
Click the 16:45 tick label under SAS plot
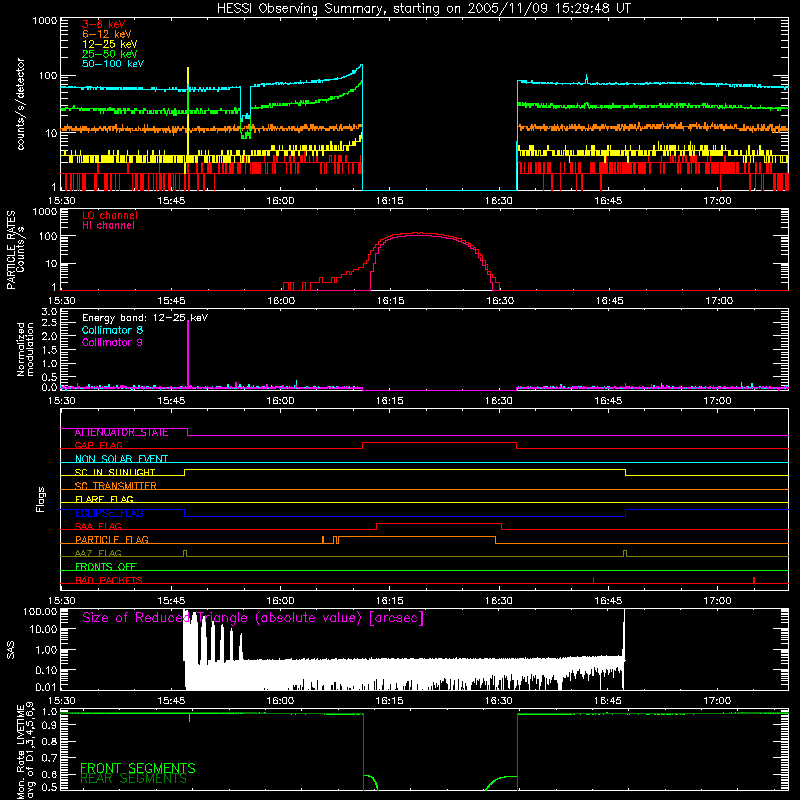[x=608, y=701]
